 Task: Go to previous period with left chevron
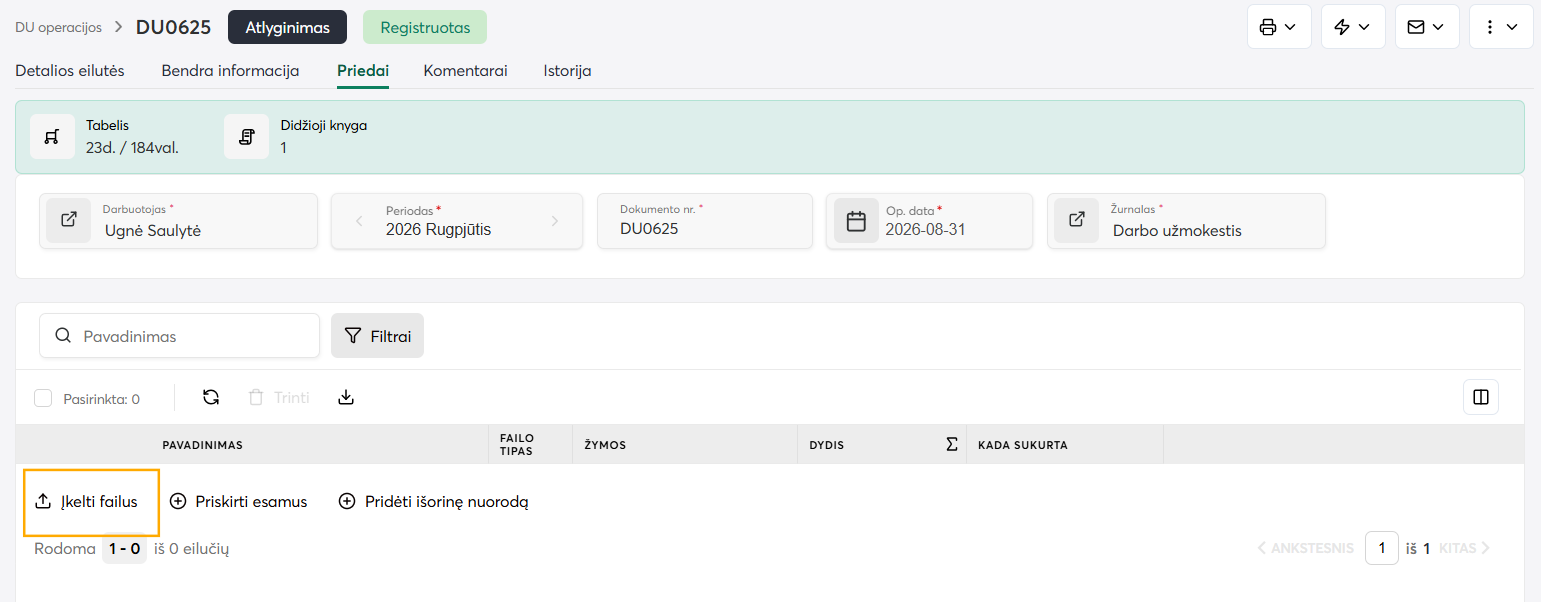359,221
